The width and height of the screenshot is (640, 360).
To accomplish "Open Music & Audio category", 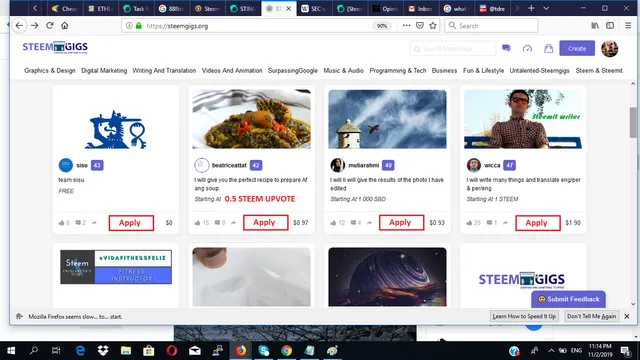I will (343, 71).
